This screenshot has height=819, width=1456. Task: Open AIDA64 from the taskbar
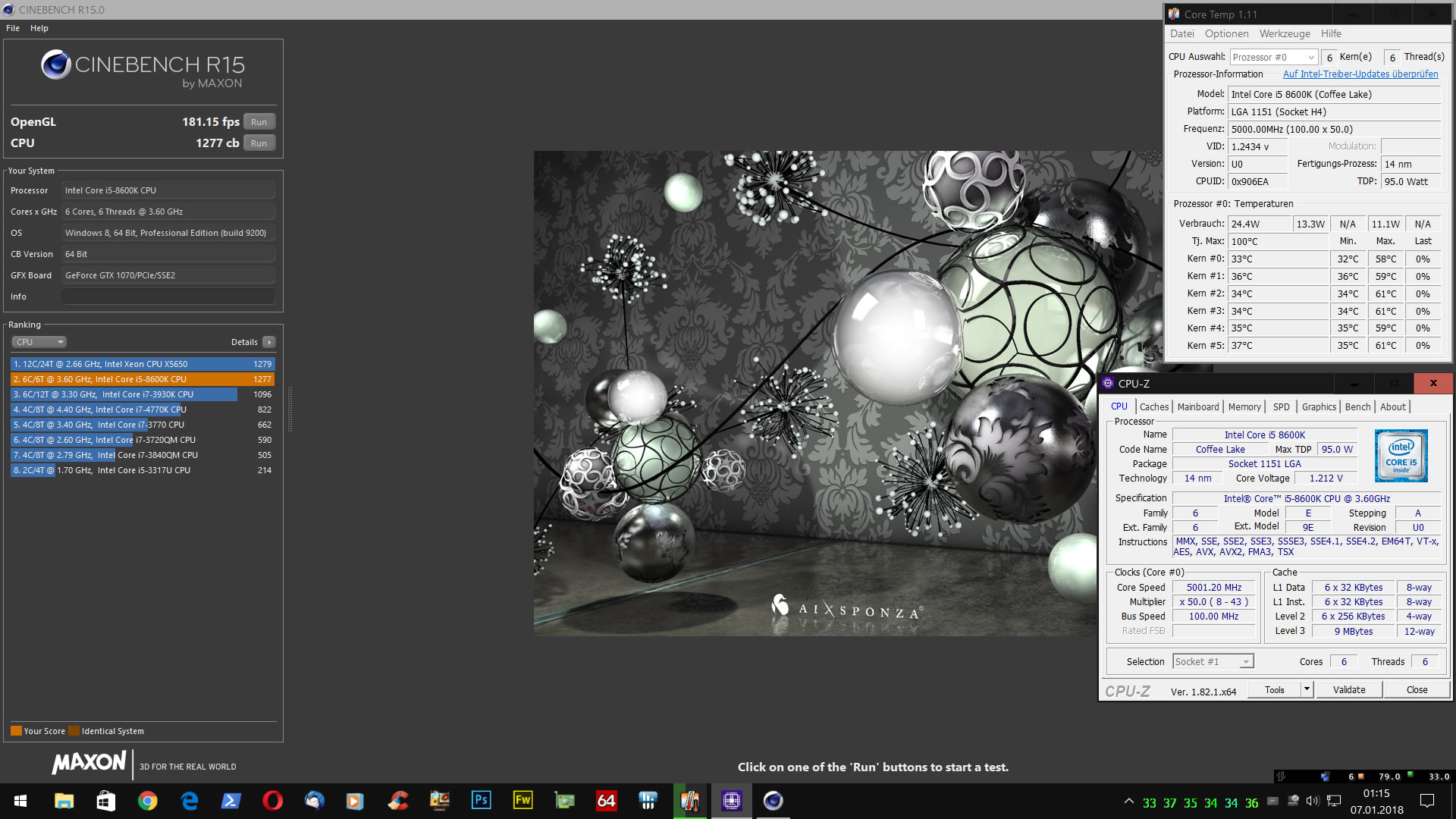click(x=606, y=801)
